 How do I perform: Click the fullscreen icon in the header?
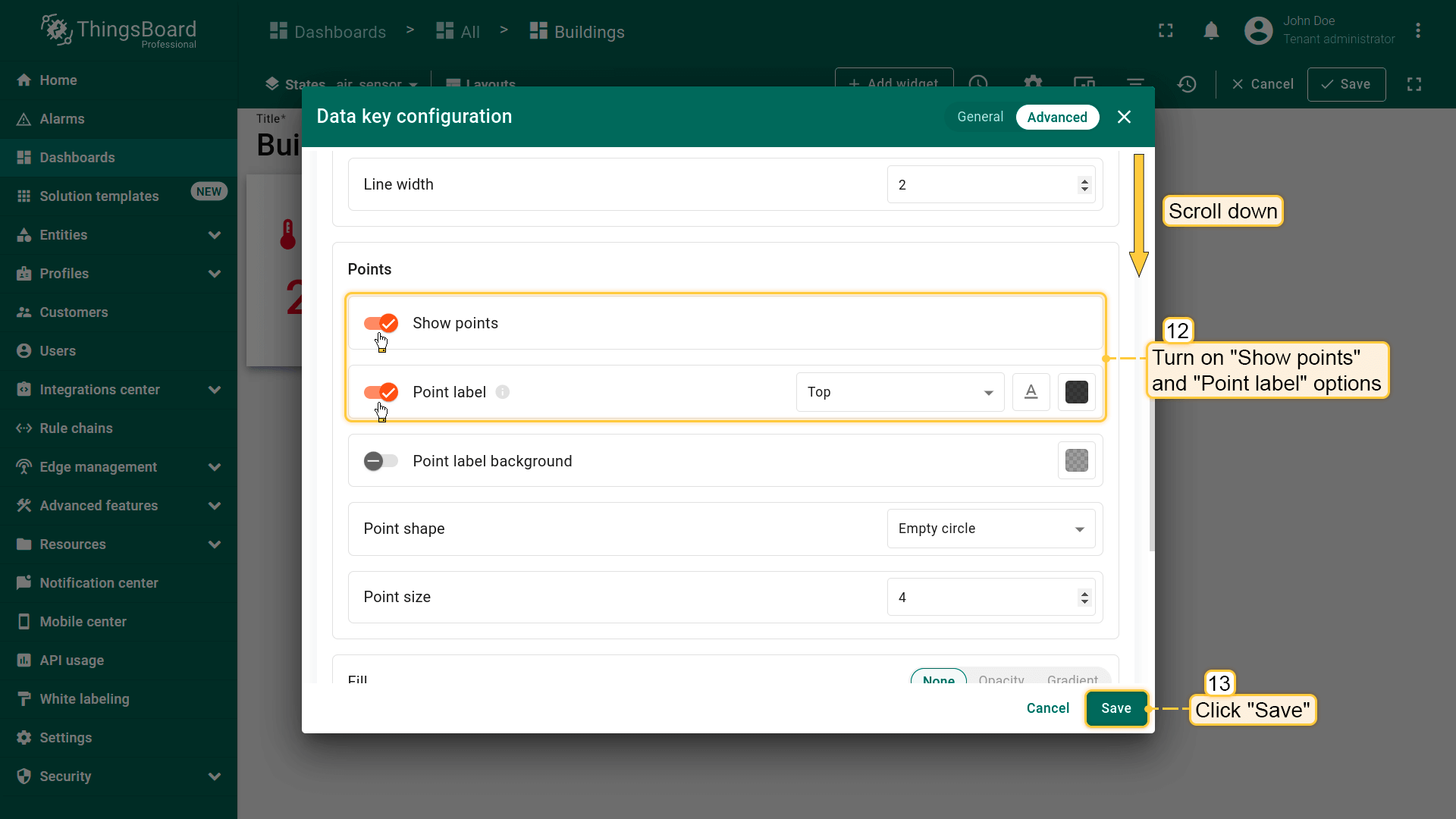point(1166,31)
